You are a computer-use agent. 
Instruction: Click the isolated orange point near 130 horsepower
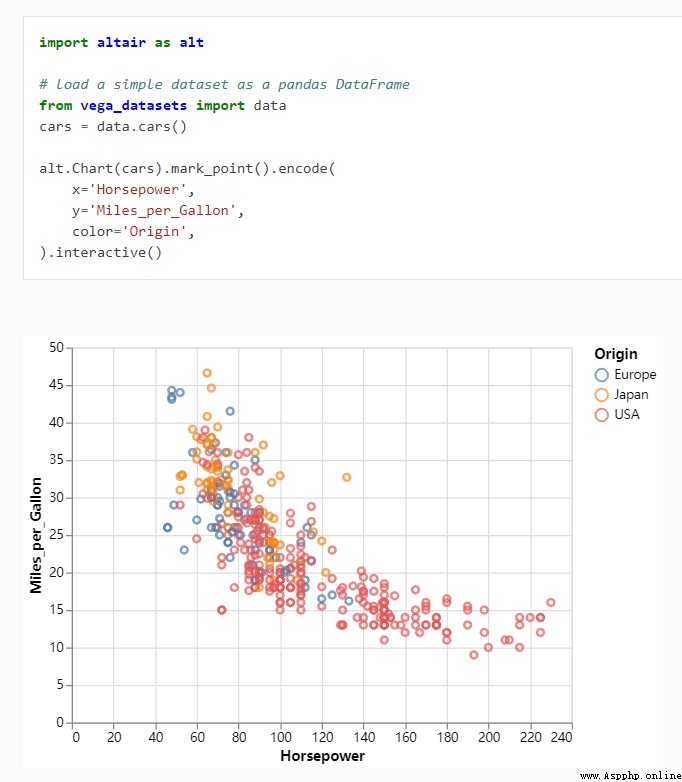point(347,477)
